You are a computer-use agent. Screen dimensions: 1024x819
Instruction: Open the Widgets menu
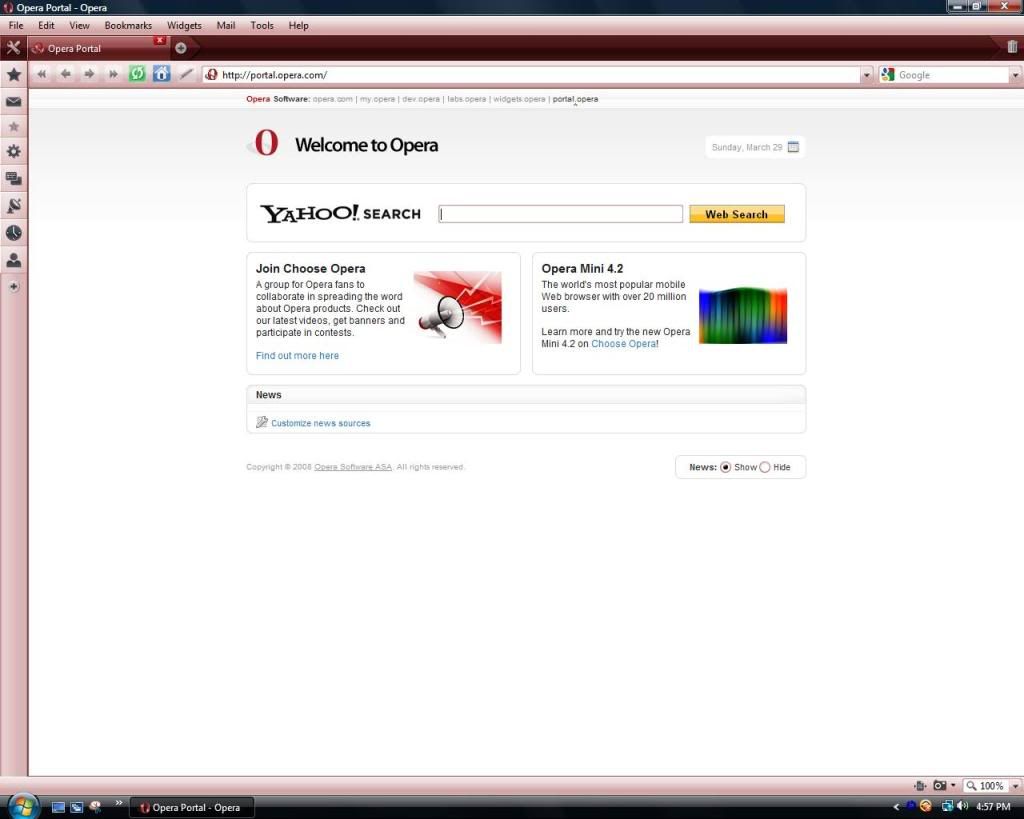(184, 25)
